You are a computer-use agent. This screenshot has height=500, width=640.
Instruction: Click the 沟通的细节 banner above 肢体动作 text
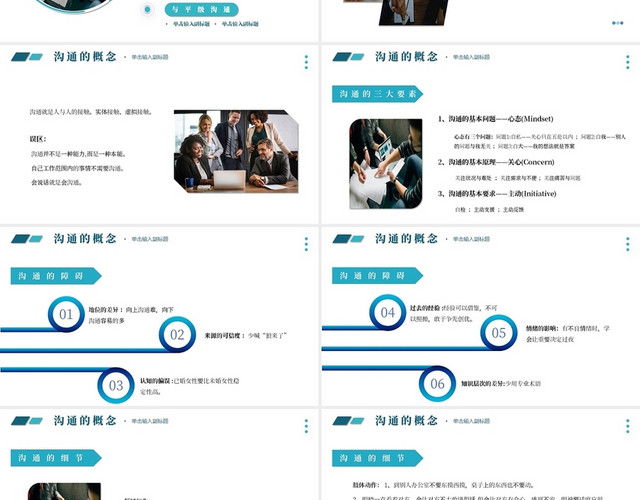378,458
